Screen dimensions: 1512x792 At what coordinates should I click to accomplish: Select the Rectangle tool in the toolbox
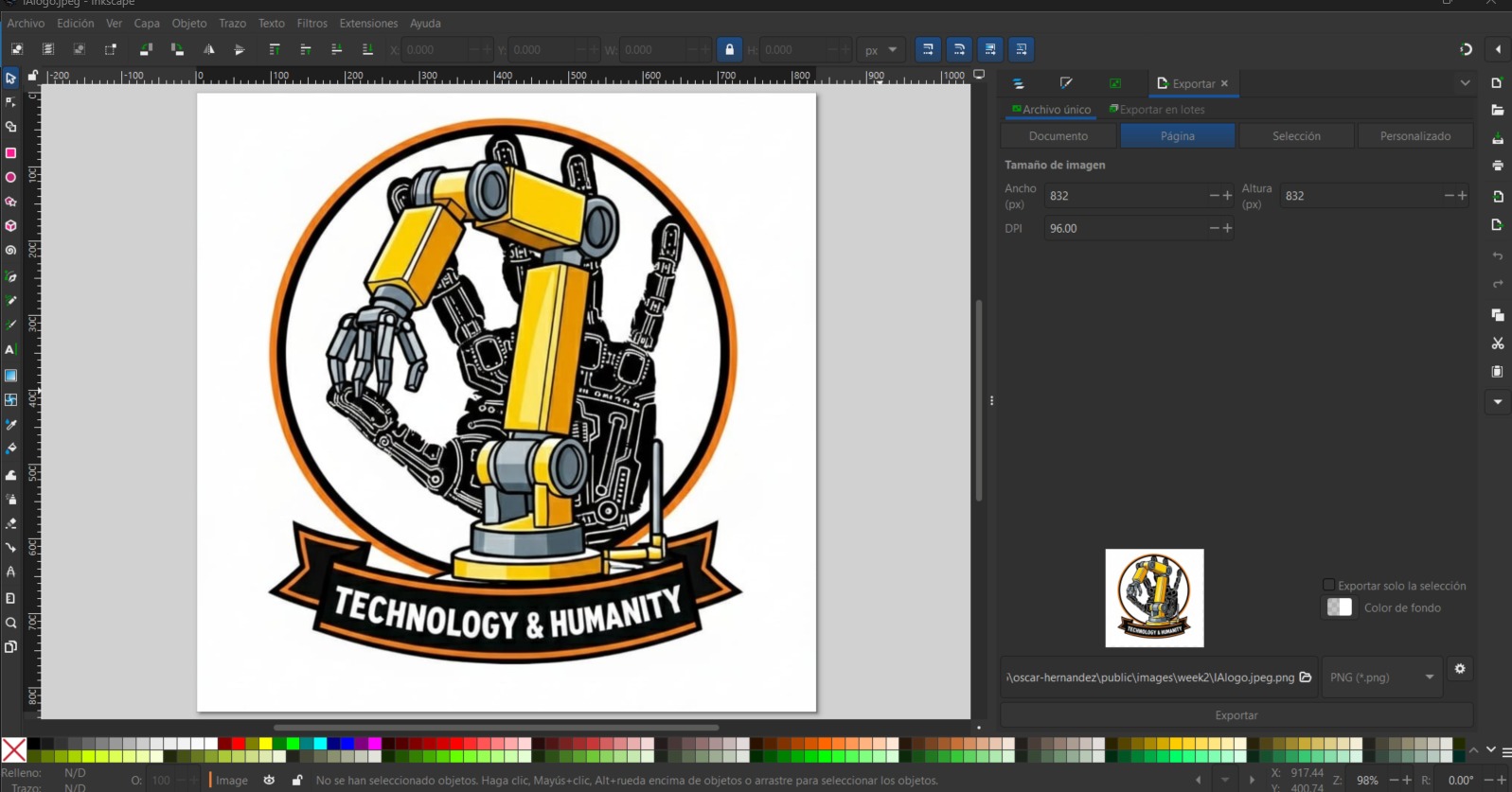pyautogui.click(x=10, y=152)
